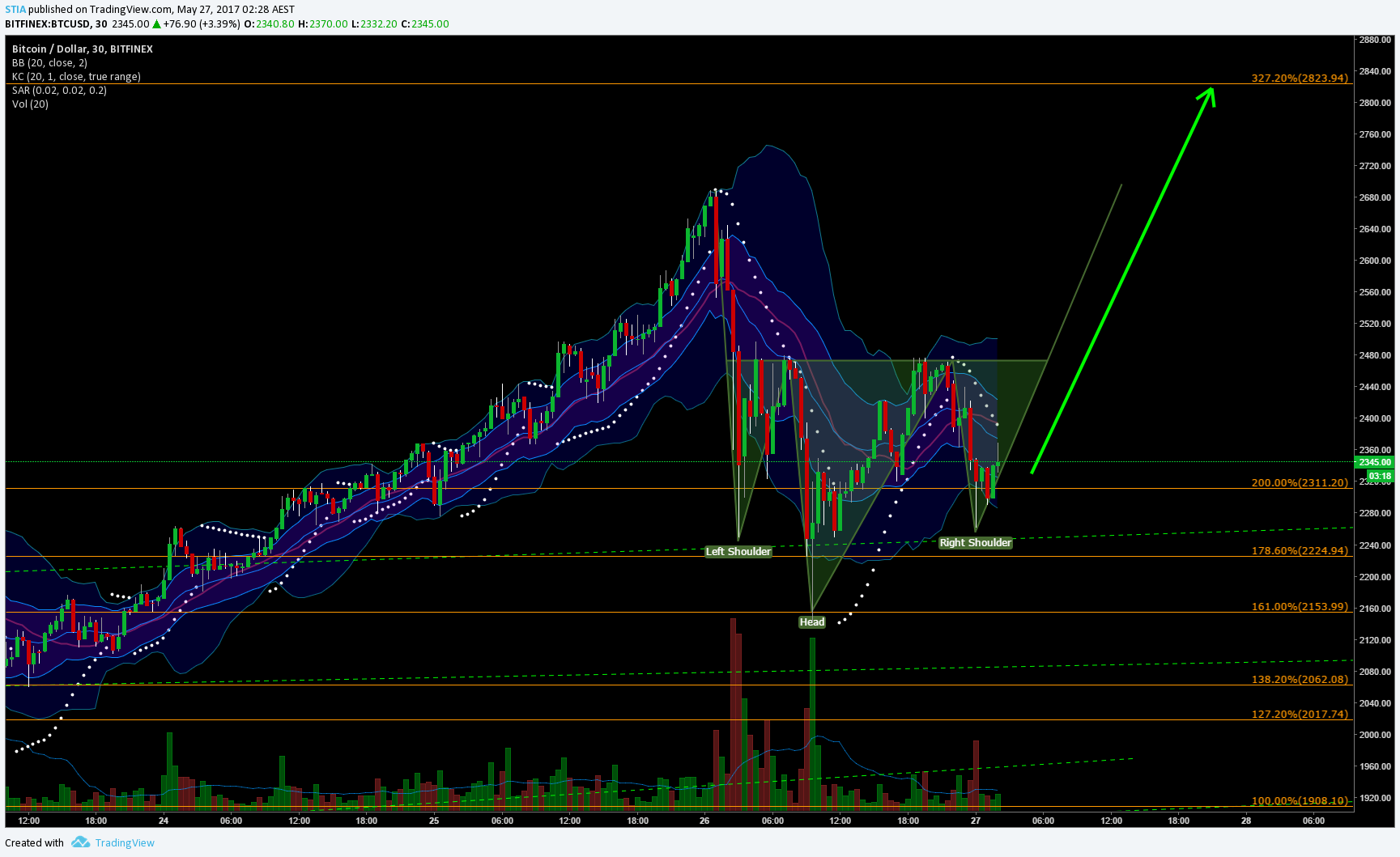Click the 327.20%(2823.94) Fibonacci label
The width and height of the screenshot is (1400, 857).
point(1300,78)
